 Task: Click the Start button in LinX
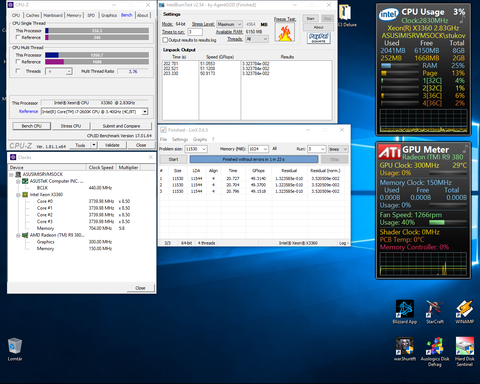173,159
